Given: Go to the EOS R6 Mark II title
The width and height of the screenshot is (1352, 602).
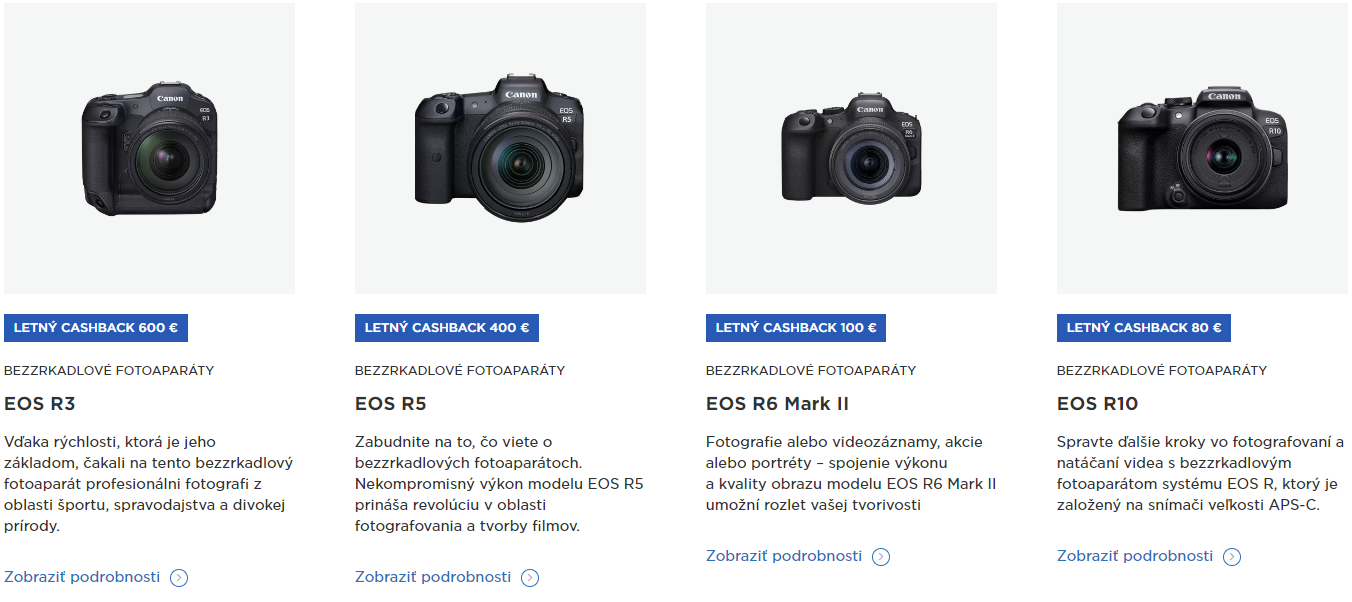Looking at the screenshot, I should (777, 404).
